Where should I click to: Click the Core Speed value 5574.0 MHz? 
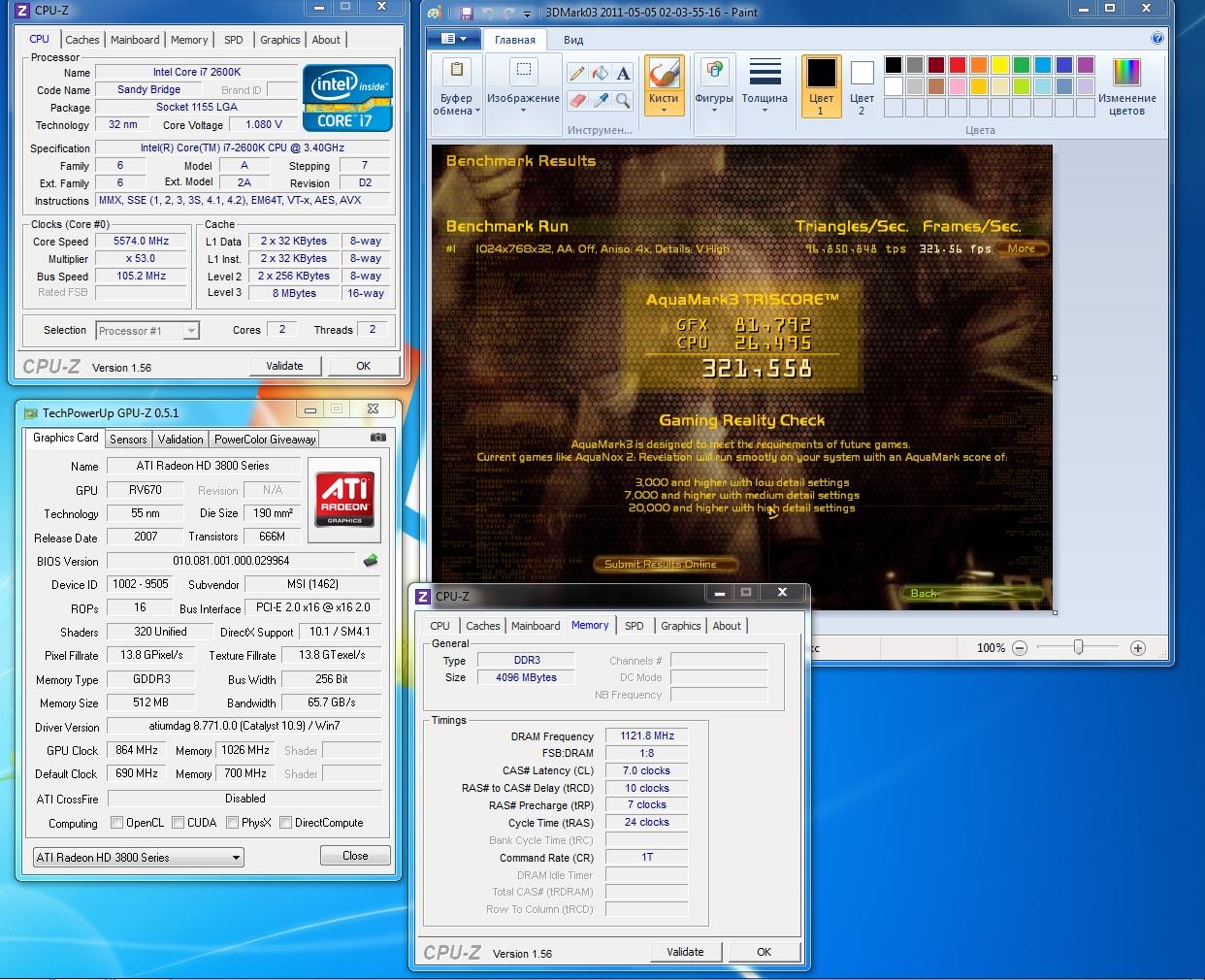[x=141, y=242]
